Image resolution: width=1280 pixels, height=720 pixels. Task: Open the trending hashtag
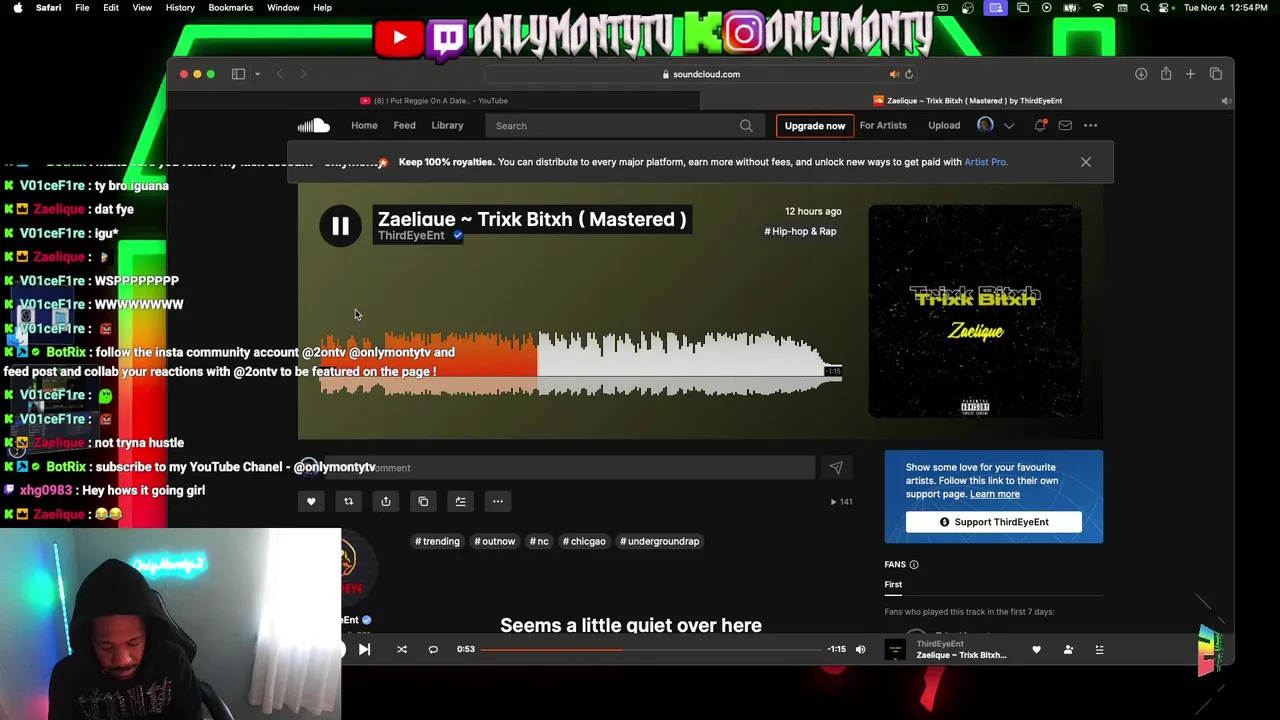[437, 541]
